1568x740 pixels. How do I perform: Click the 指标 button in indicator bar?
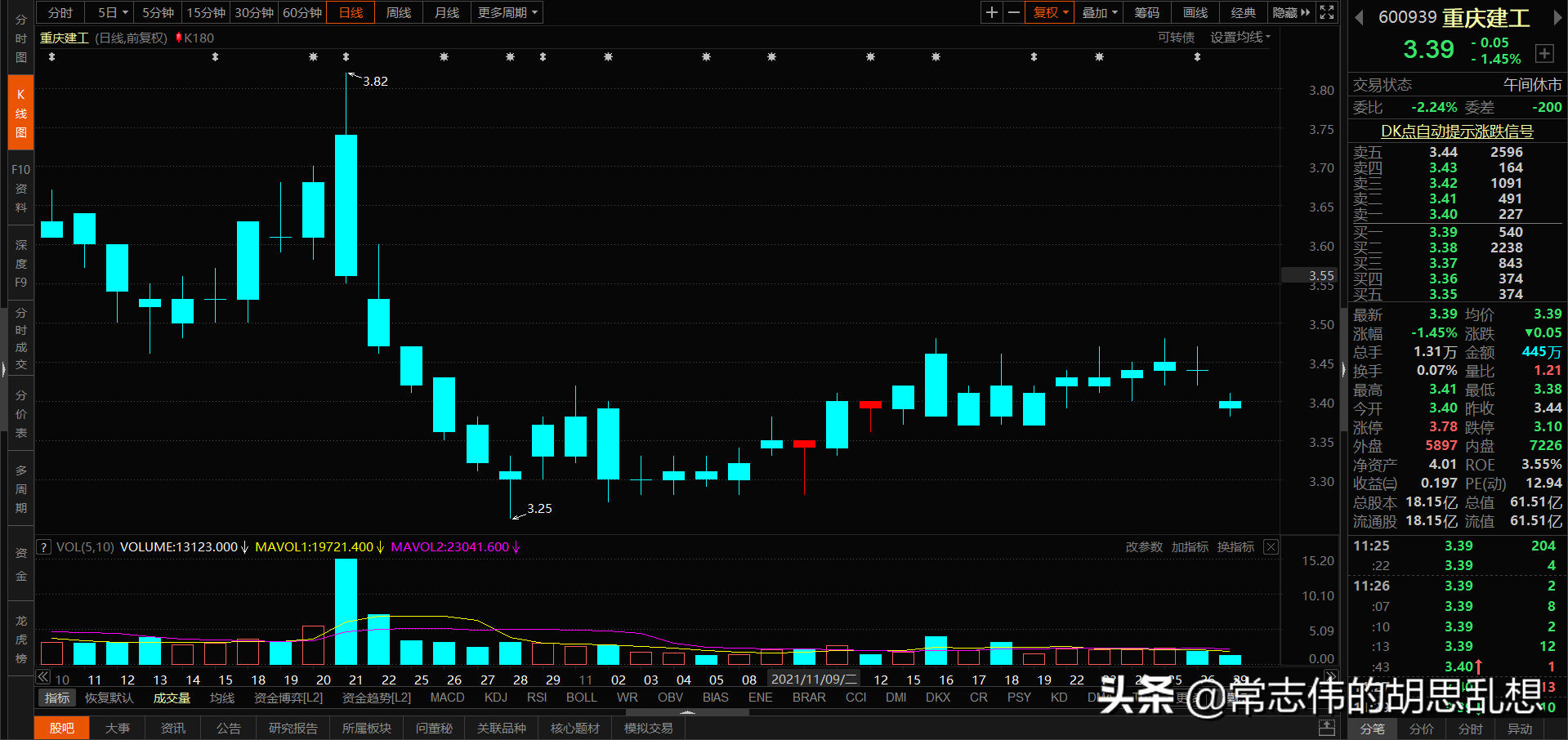(x=57, y=698)
